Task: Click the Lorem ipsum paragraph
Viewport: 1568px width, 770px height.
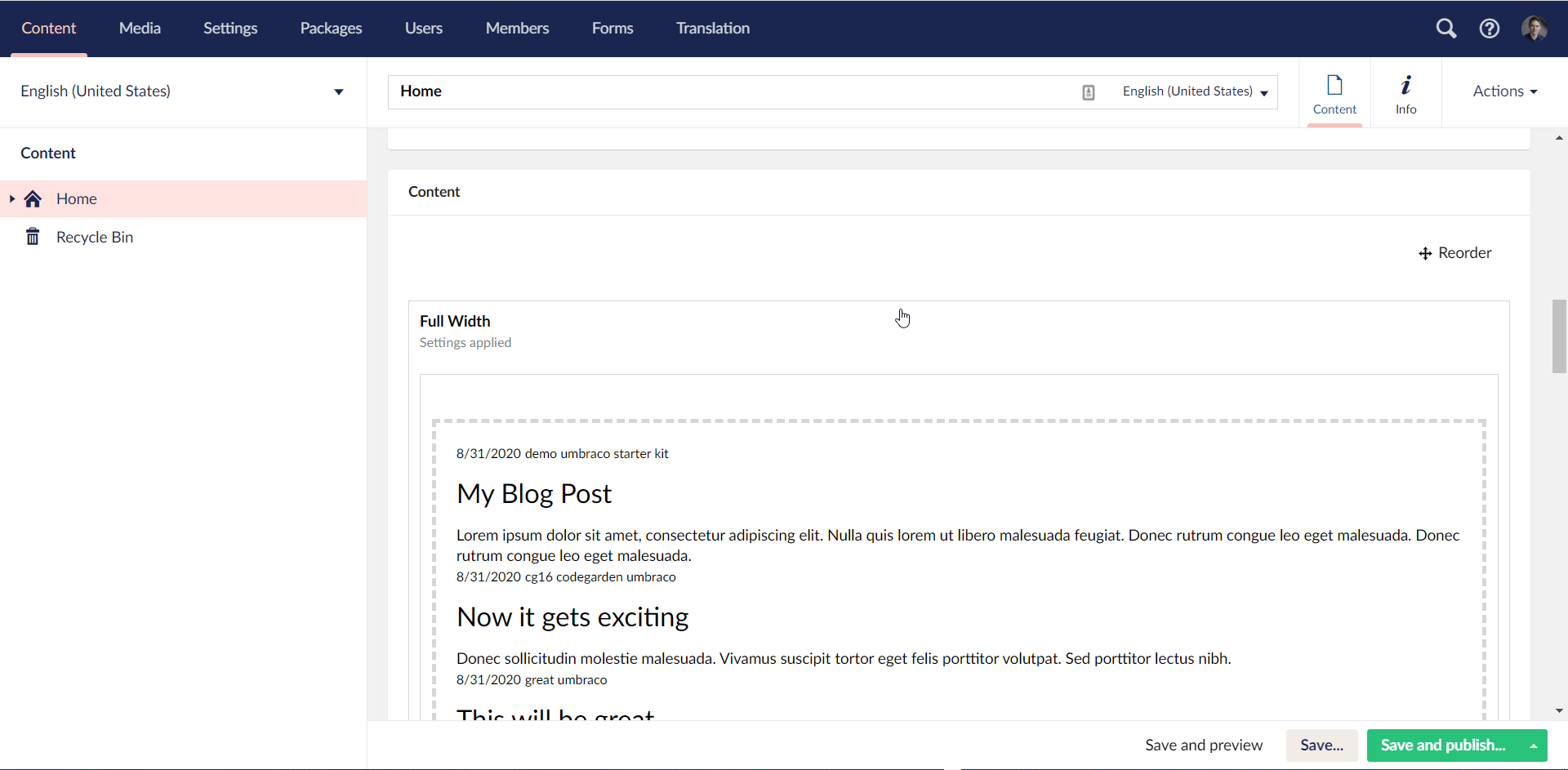Action: [958, 545]
